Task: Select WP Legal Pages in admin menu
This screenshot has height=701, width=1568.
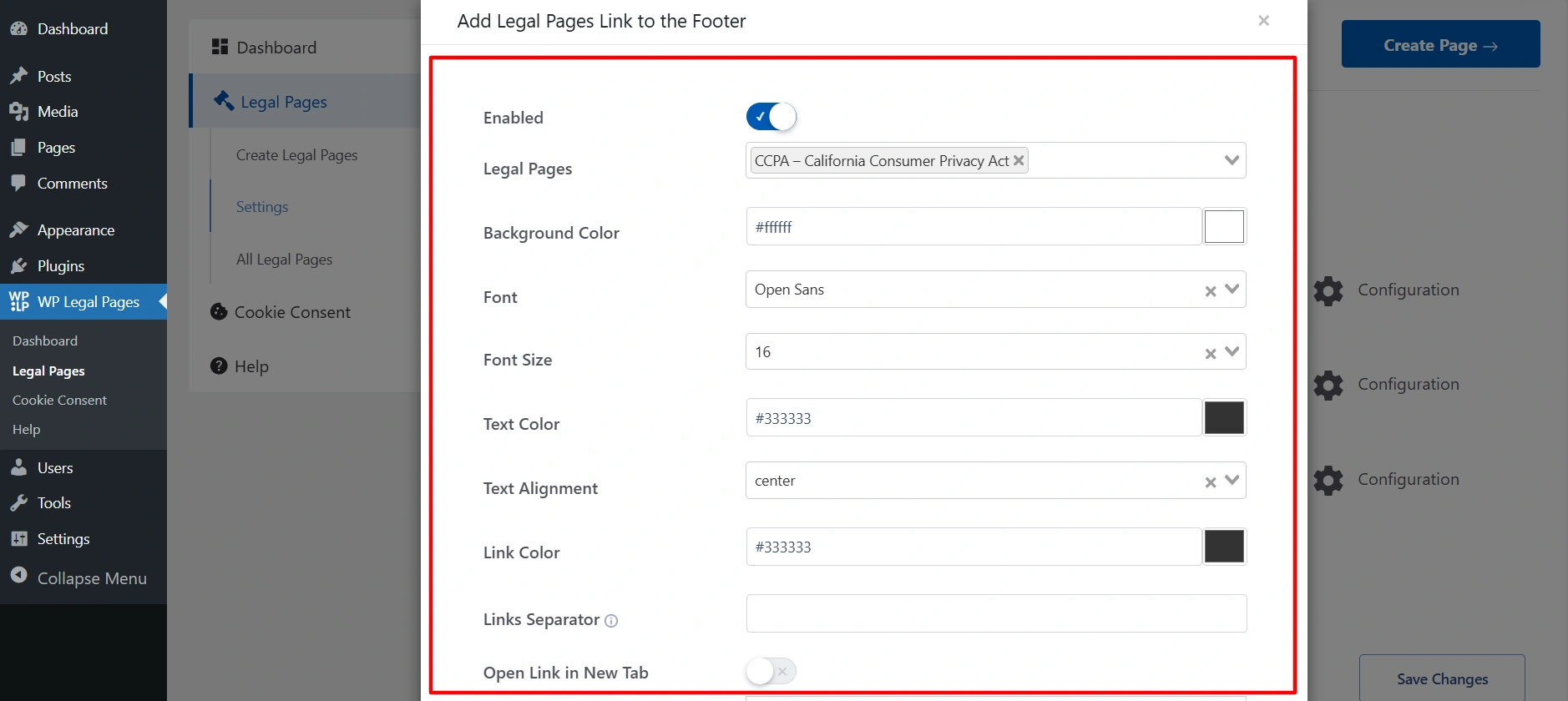Action: pos(83,301)
